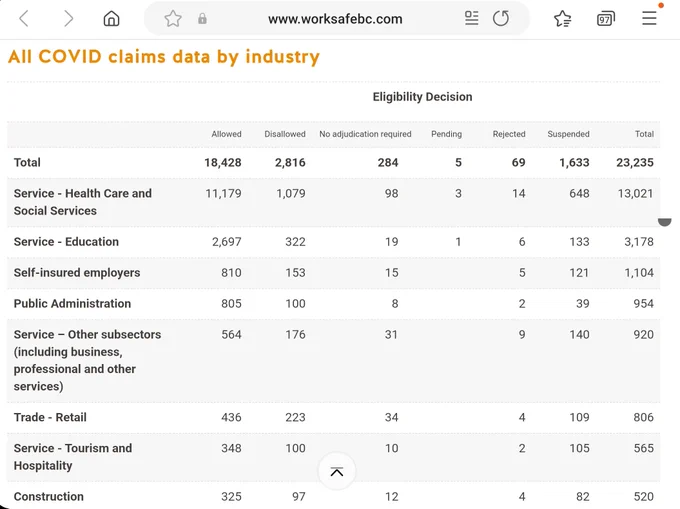The image size is (680, 509).
Task: Select grand total value 23,235
Action: click(x=635, y=163)
